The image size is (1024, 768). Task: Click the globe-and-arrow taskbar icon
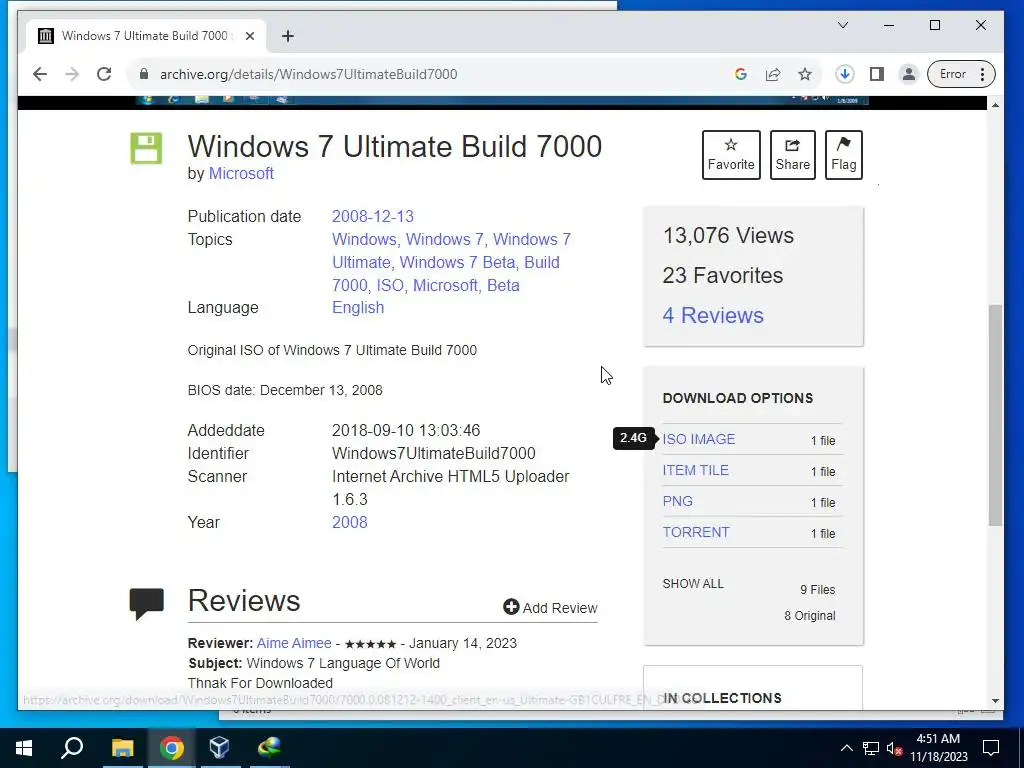click(x=269, y=748)
